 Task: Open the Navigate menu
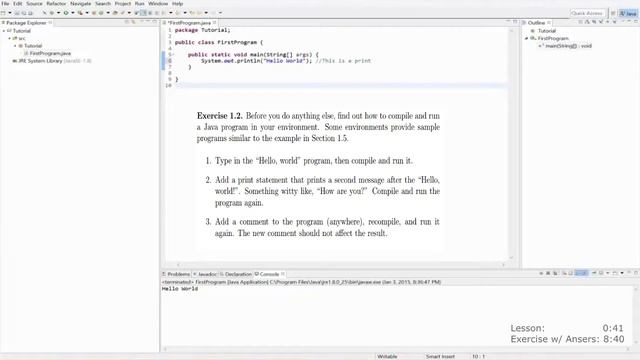(81, 4)
